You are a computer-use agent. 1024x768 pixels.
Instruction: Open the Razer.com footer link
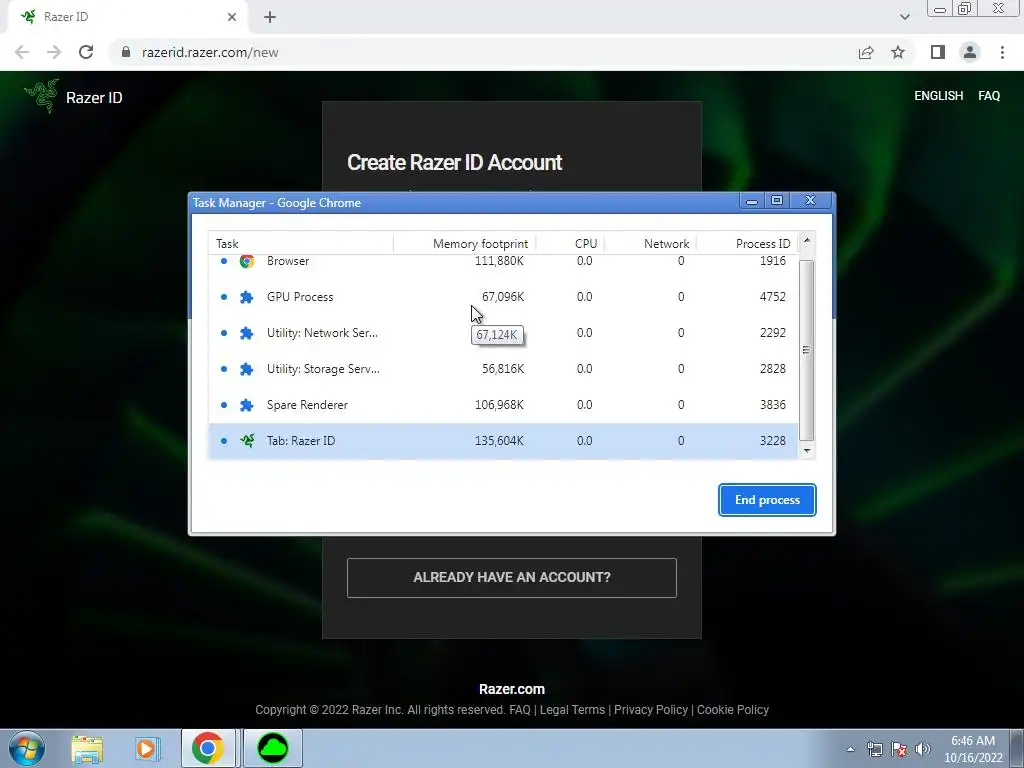[x=512, y=689]
